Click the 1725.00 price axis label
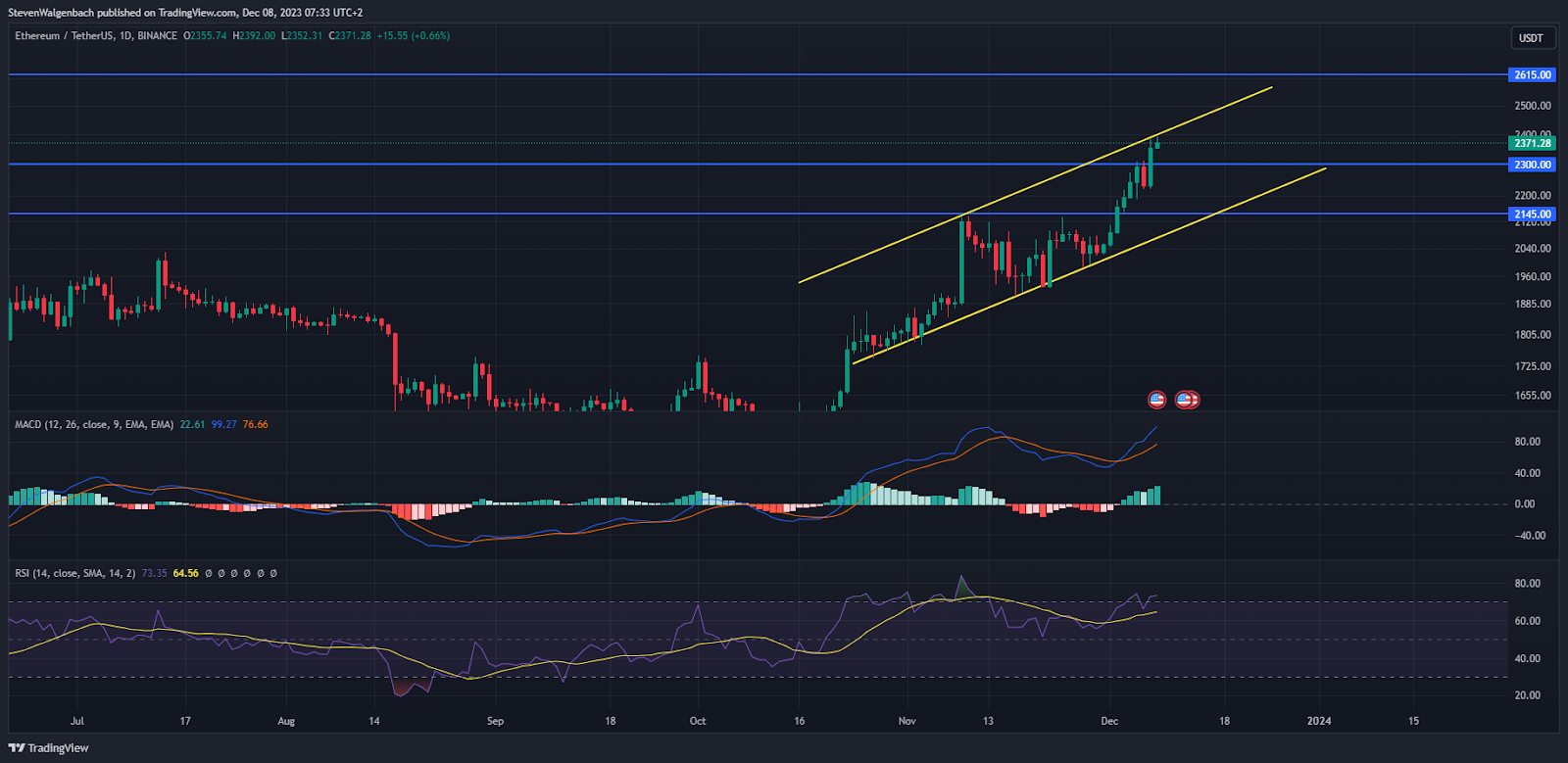This screenshot has height=763, width=1568. point(1533,366)
